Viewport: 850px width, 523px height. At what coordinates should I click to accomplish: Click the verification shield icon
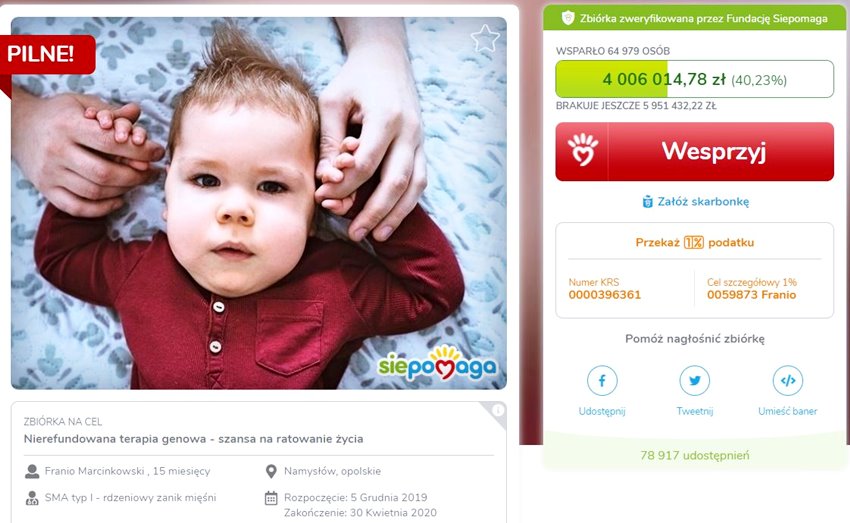(x=568, y=18)
